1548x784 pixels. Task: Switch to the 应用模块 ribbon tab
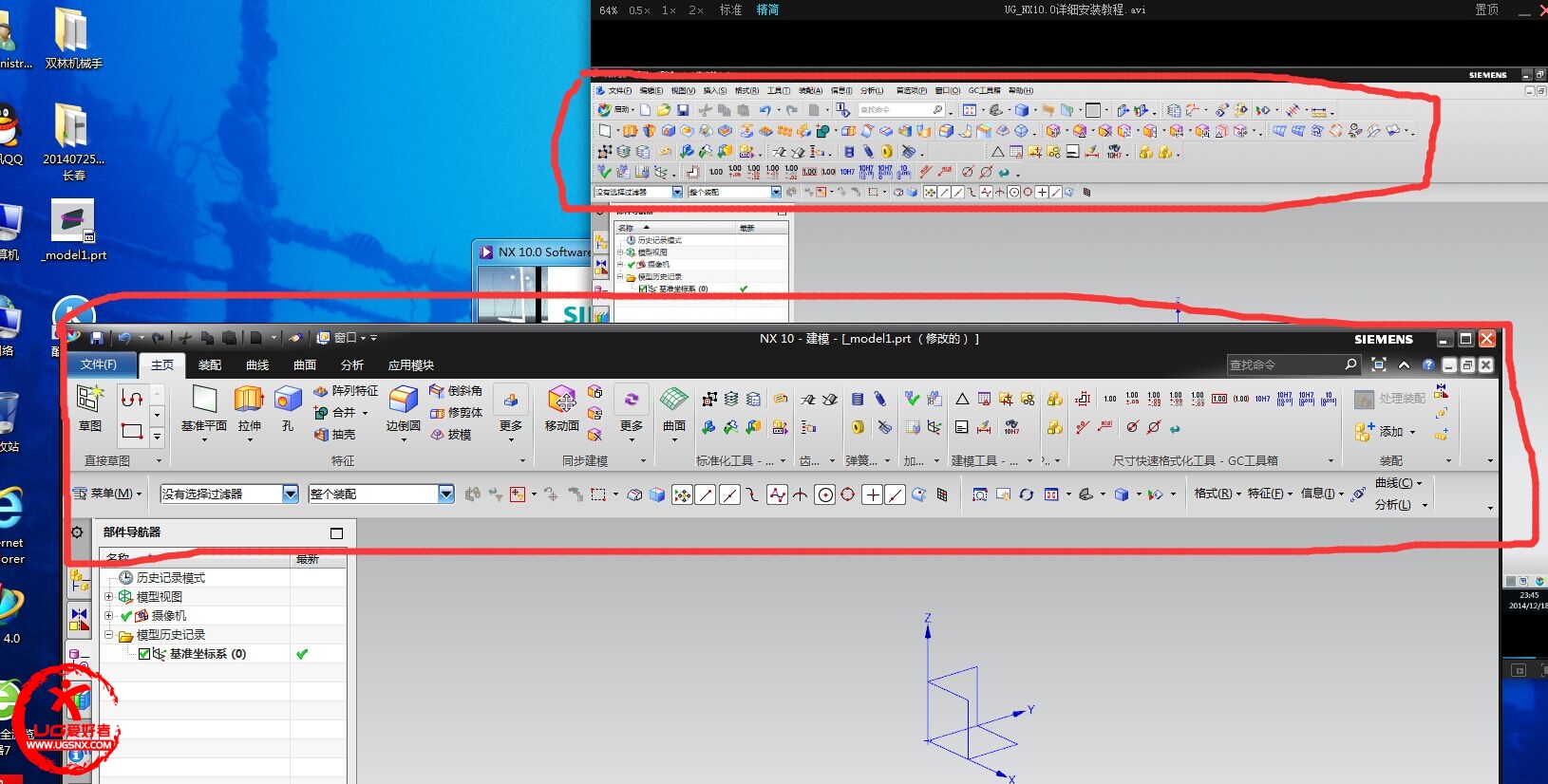tap(411, 365)
